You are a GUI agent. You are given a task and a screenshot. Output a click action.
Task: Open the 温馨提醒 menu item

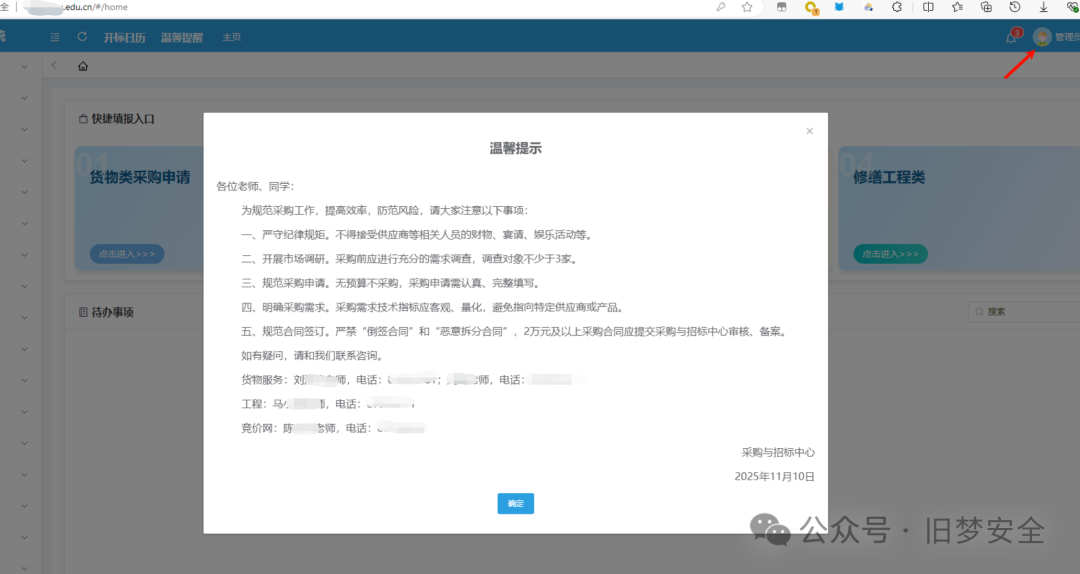(x=182, y=37)
